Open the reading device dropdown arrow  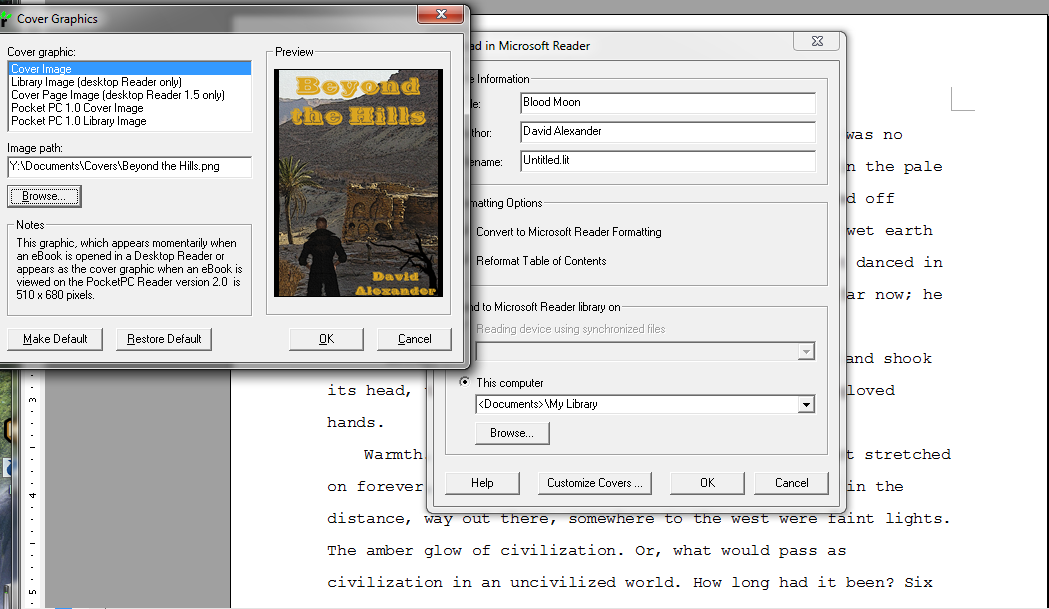coord(806,352)
